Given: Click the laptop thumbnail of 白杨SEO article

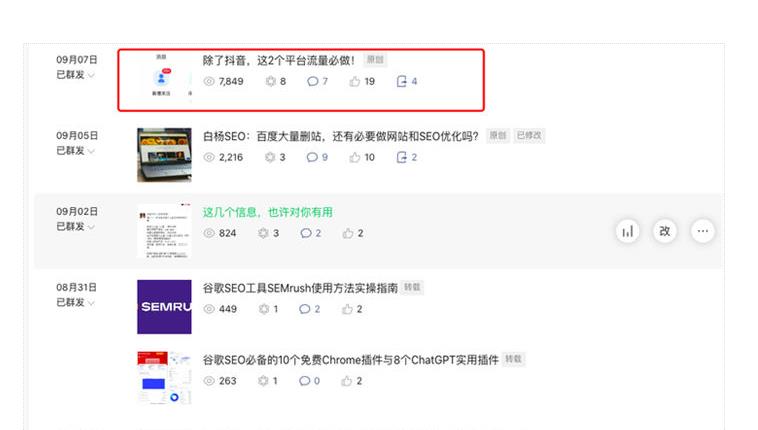Looking at the screenshot, I should [164, 154].
